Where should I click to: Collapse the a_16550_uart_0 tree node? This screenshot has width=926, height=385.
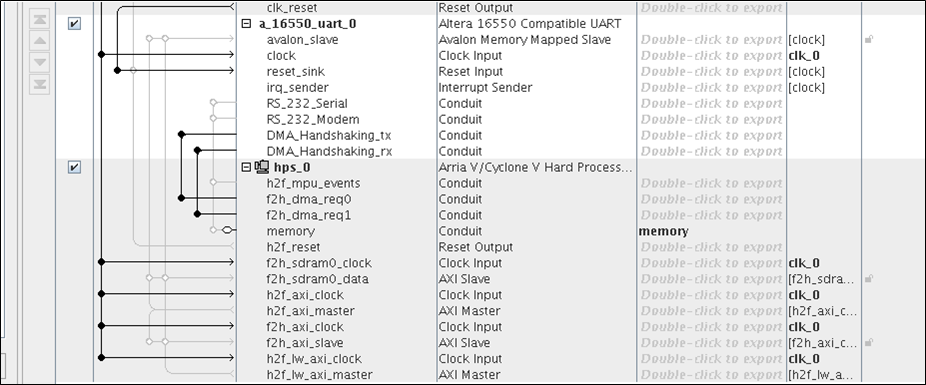click(x=247, y=24)
